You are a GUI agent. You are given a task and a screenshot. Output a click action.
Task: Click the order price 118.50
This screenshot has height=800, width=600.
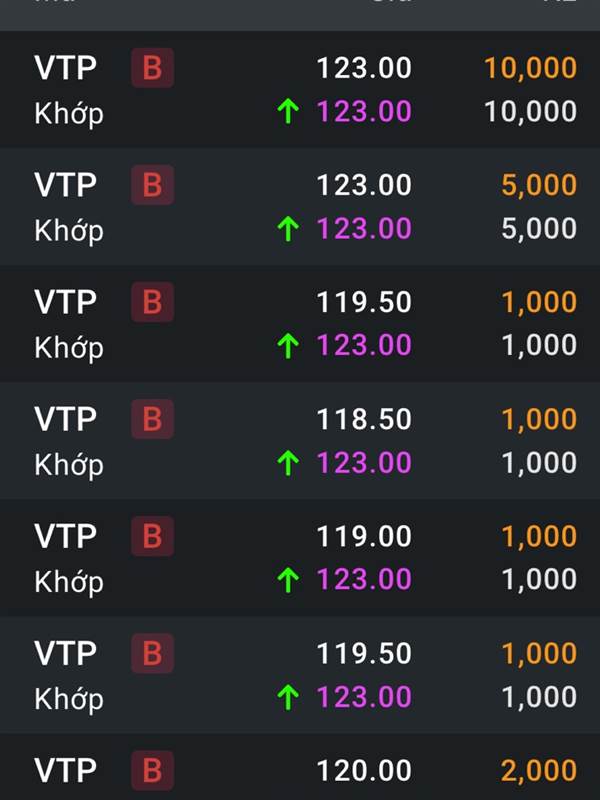point(364,419)
